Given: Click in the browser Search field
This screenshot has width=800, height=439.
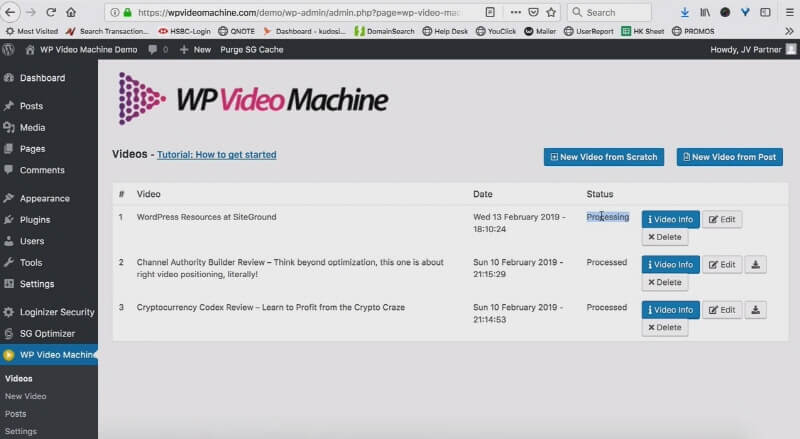Looking at the screenshot, I should (609, 12).
